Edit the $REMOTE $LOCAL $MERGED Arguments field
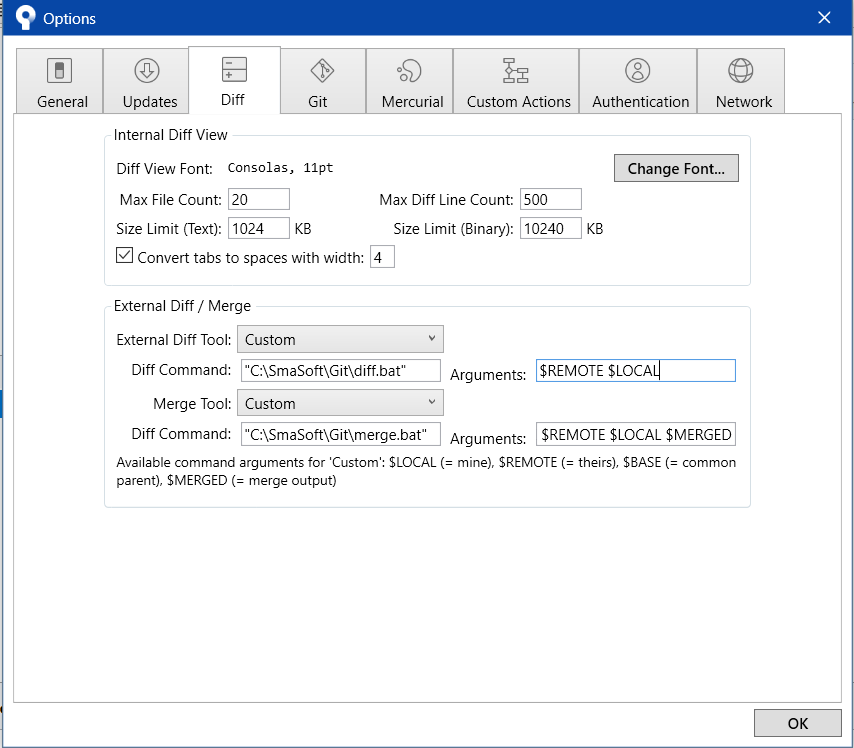854x748 pixels. coord(636,434)
